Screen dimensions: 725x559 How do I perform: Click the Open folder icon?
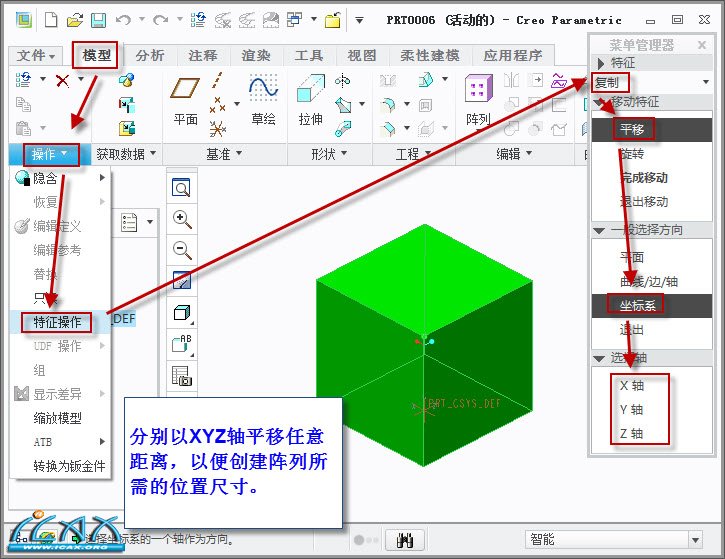[74, 20]
